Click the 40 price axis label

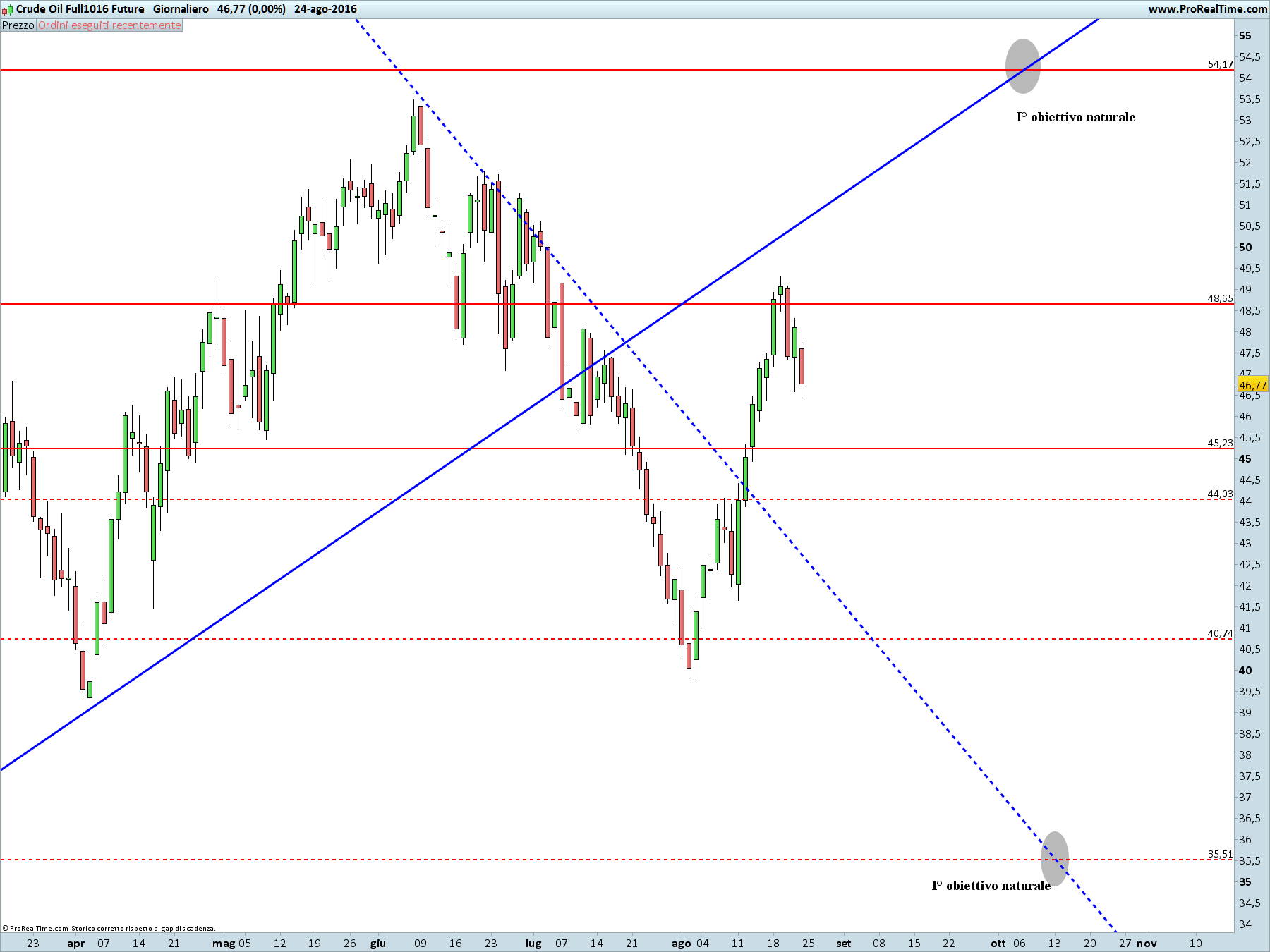(x=1245, y=671)
